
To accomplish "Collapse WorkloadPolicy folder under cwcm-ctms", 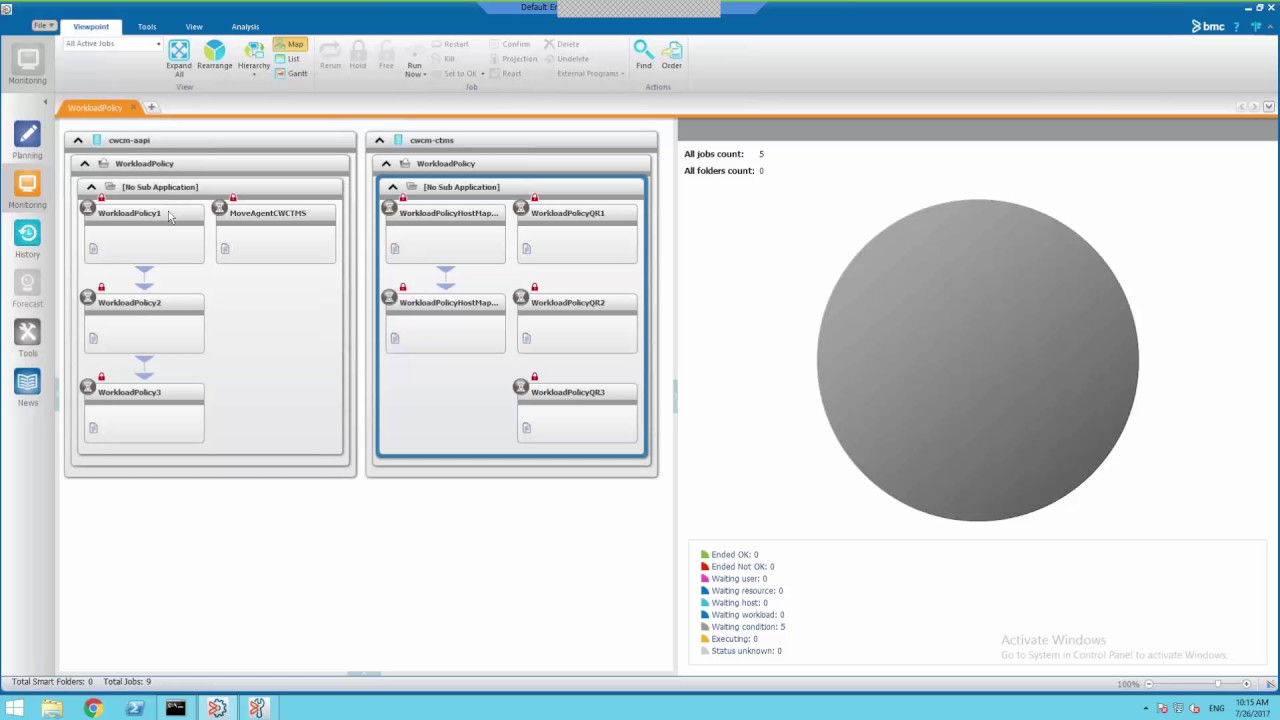I will coord(386,163).
